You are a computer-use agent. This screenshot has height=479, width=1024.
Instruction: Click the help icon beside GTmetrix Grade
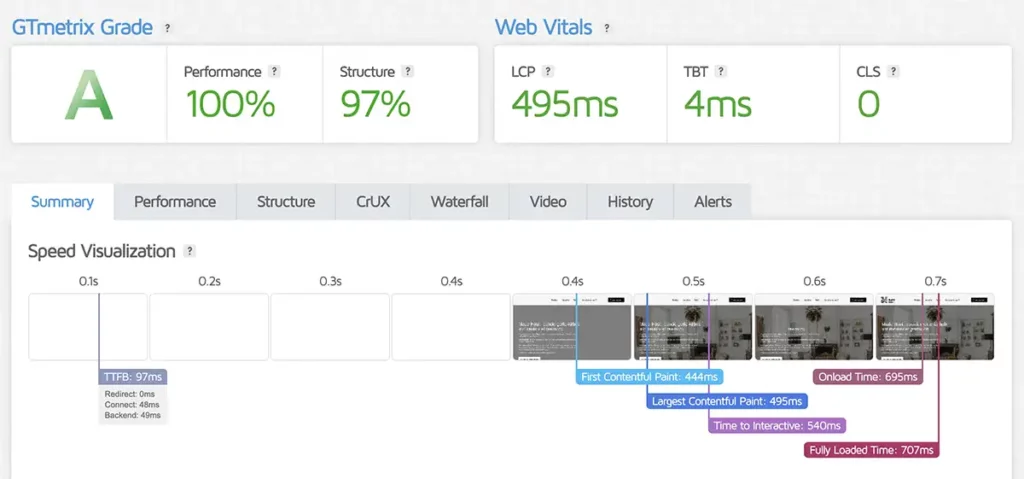click(167, 28)
